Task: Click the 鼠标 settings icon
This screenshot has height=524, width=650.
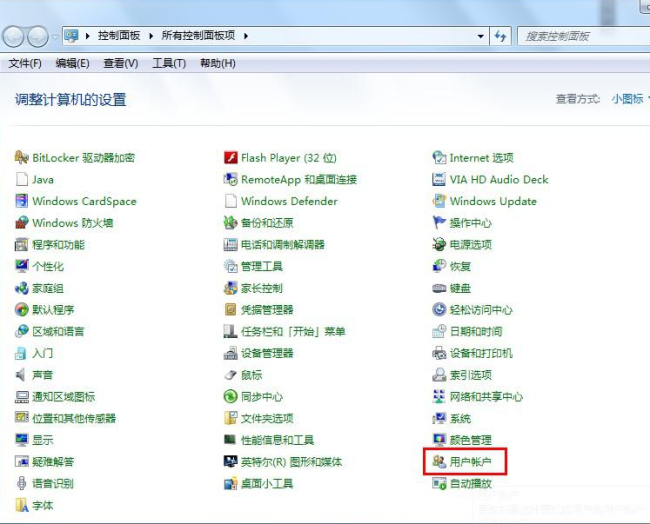Action: (231, 375)
